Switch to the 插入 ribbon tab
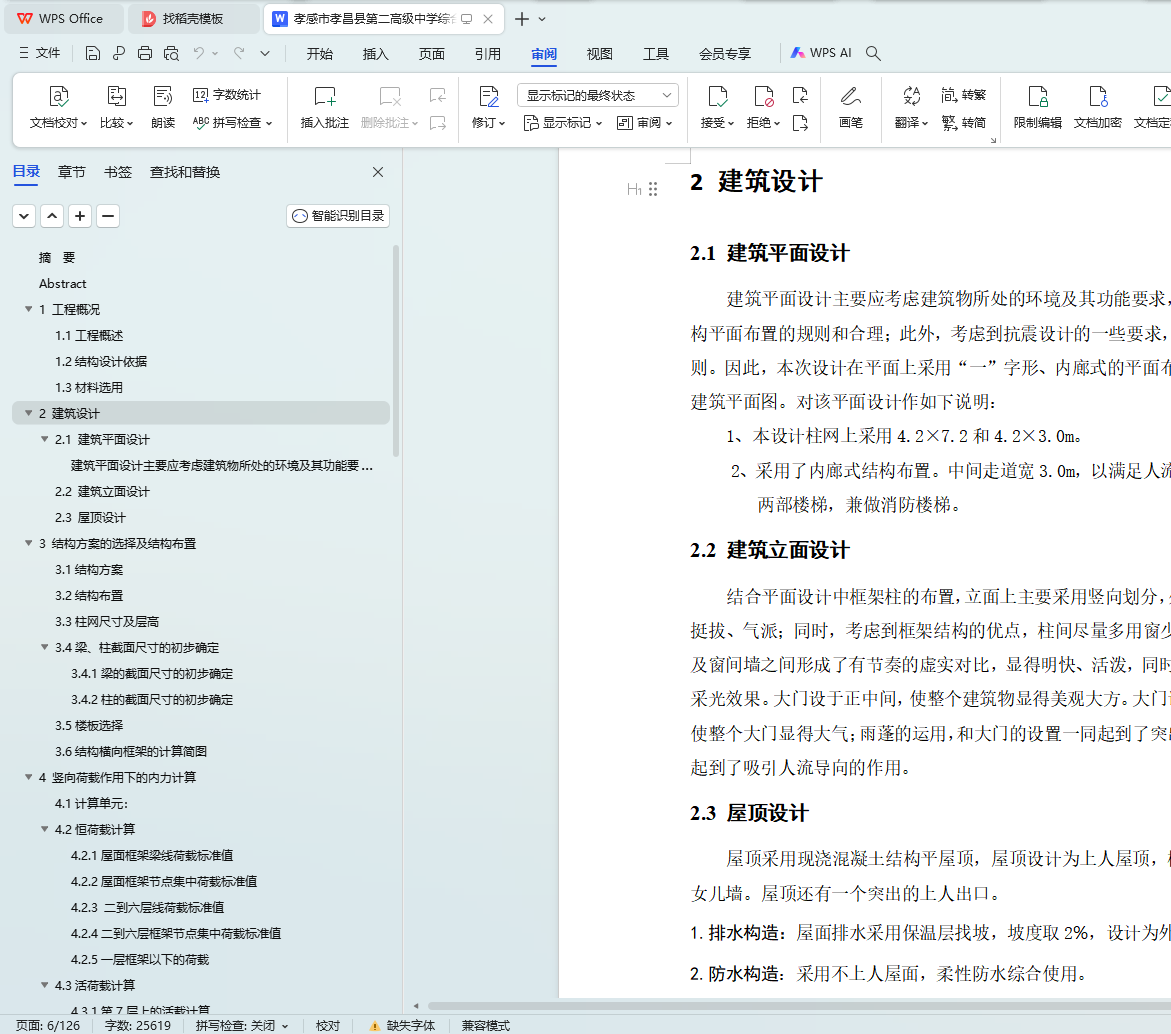This screenshot has width=1171, height=1034. coord(376,54)
